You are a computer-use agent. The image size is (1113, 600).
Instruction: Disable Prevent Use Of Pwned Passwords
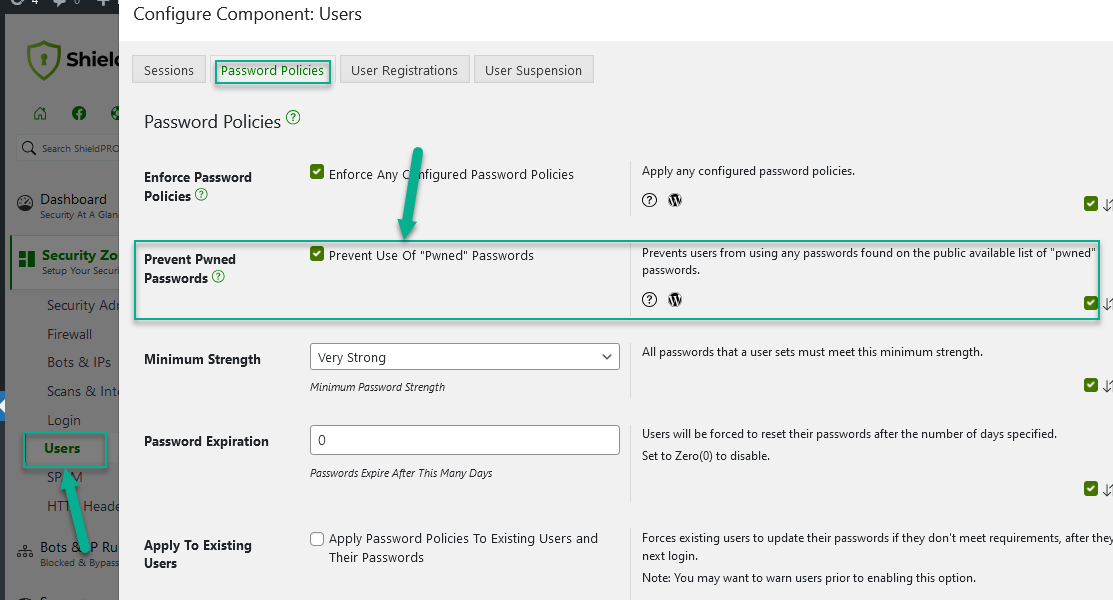(317, 253)
